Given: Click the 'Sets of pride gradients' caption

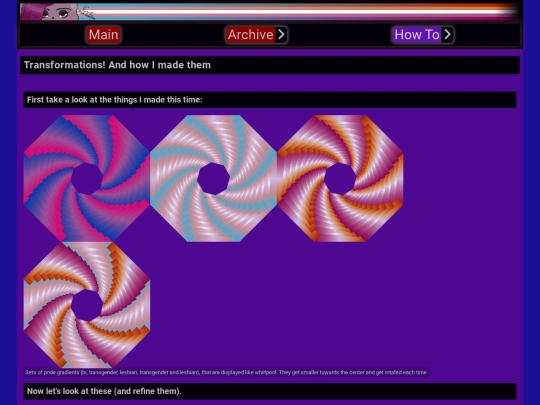Looking at the screenshot, I should tap(226, 372).
